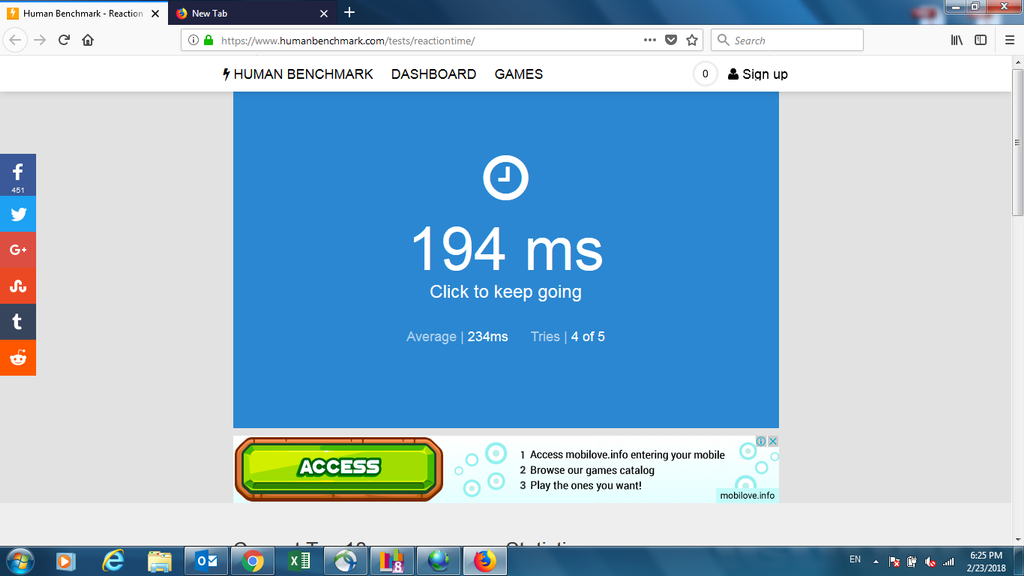Click the 194 ms result text
1024x576 pixels.
(x=506, y=249)
